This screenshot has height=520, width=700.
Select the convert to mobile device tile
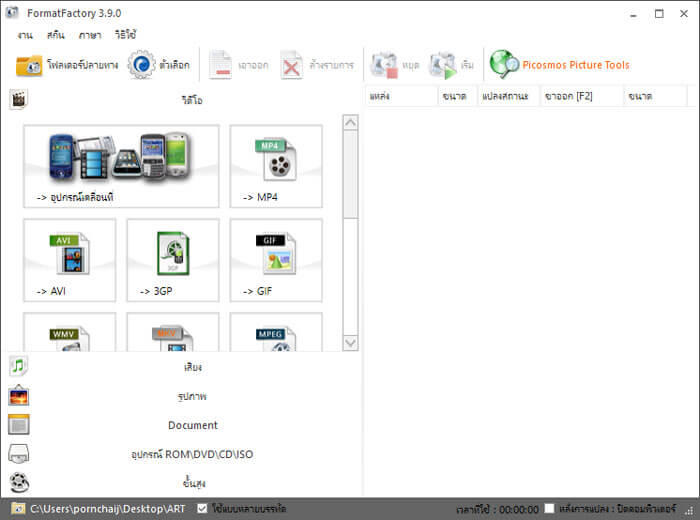[121, 166]
